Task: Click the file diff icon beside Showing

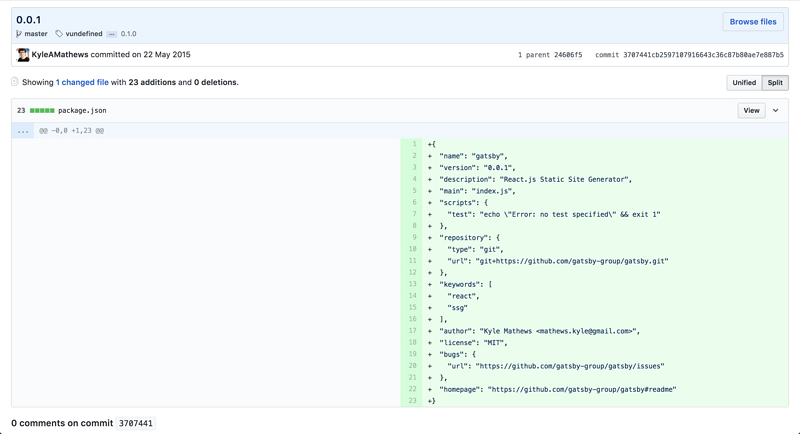Action: click(x=15, y=82)
